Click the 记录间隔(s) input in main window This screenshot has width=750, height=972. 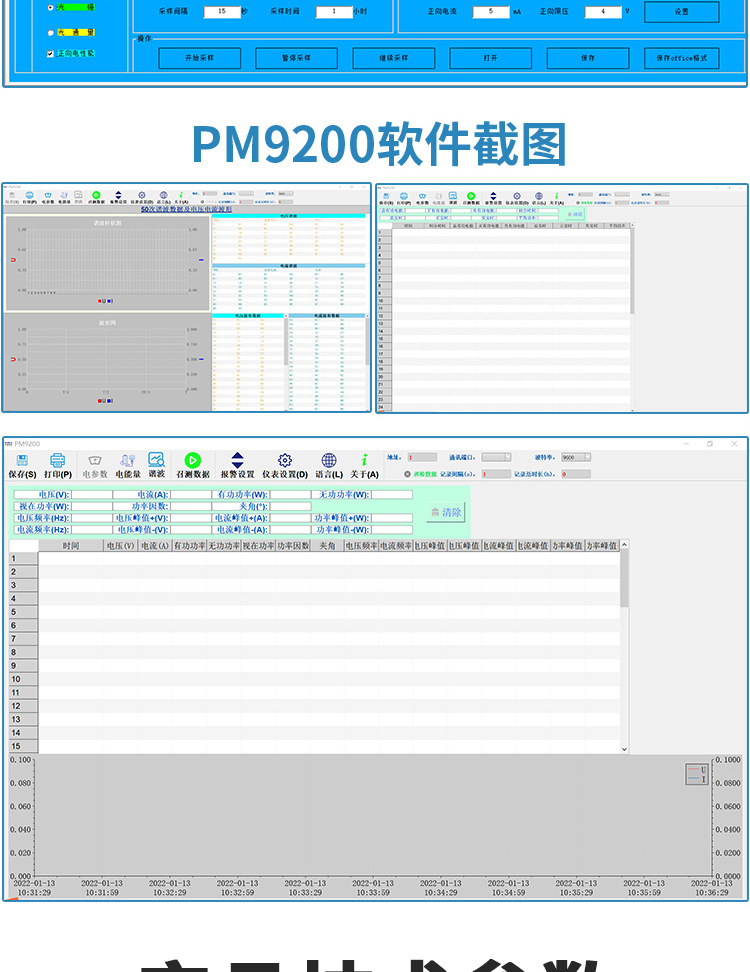click(x=496, y=474)
